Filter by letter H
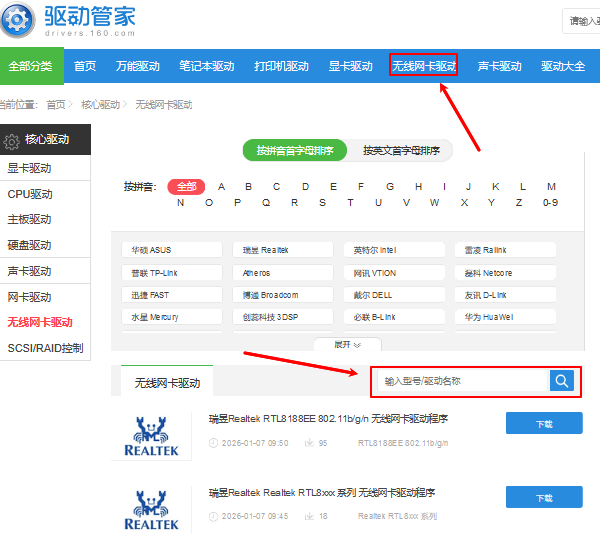 [x=419, y=187]
